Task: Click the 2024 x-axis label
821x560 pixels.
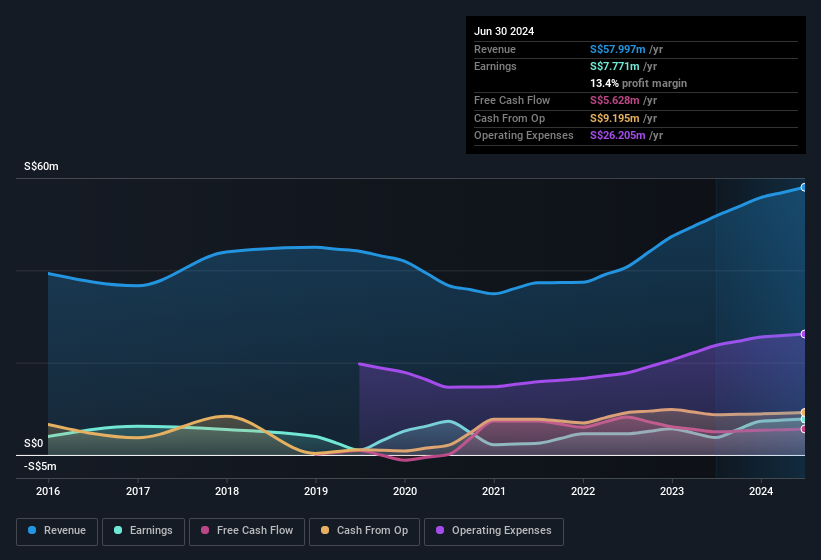Action: point(761,491)
